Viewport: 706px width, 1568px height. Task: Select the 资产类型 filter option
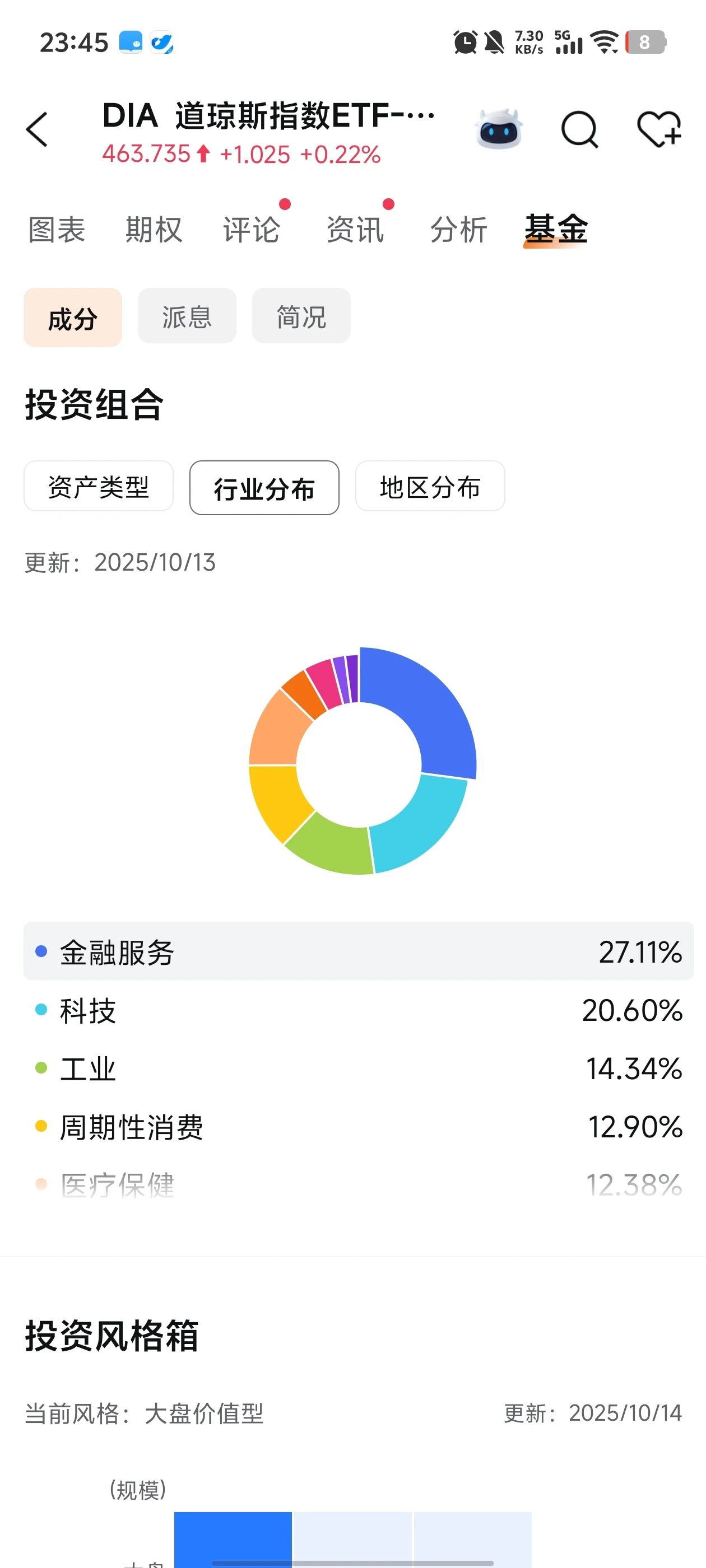pyautogui.click(x=99, y=487)
